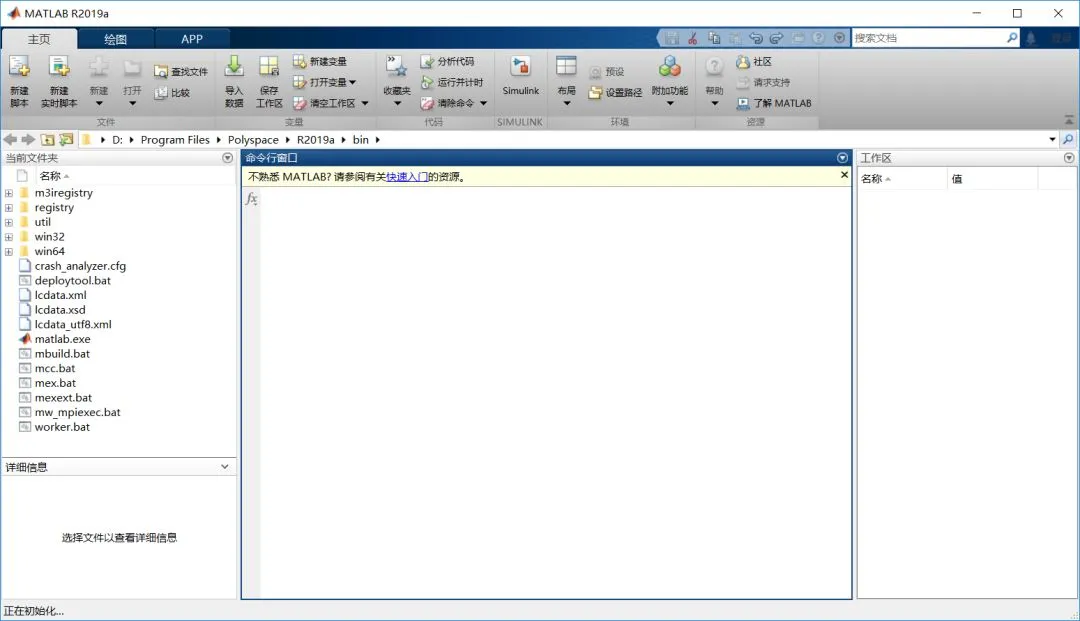Open the Community (社区) link icon

[x=742, y=61]
